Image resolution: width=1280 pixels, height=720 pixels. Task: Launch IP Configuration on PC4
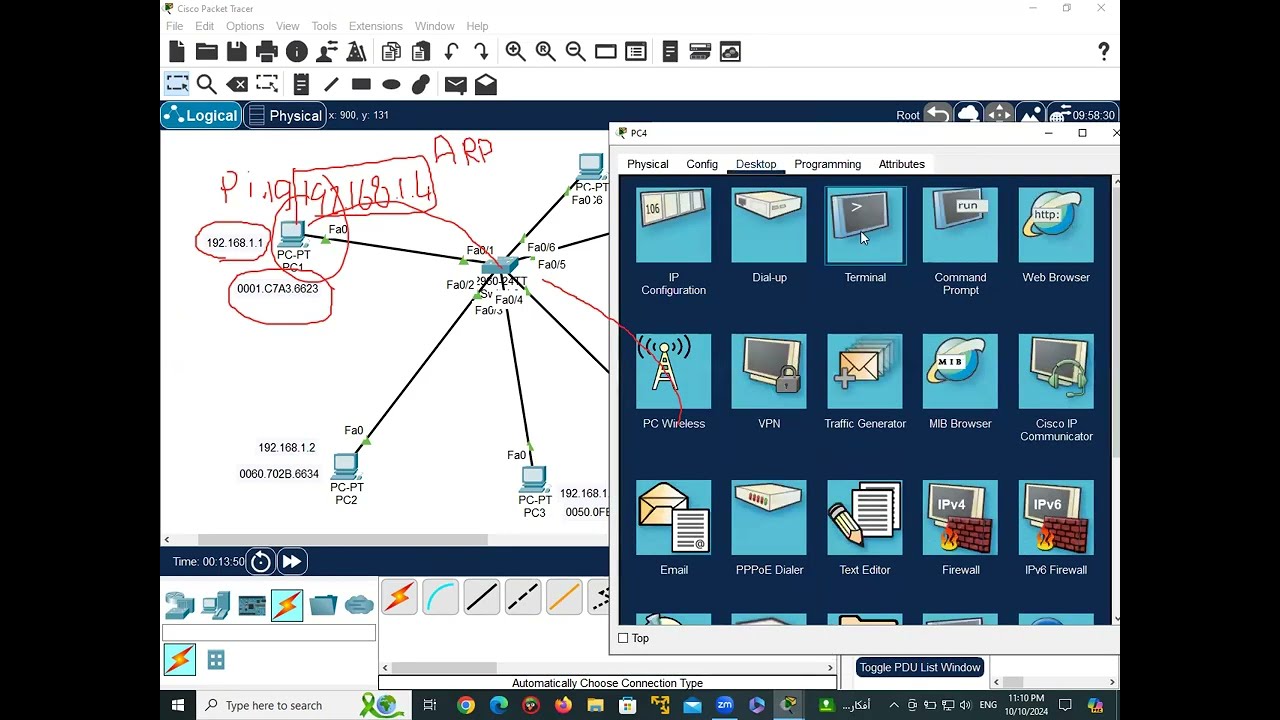[x=673, y=227]
